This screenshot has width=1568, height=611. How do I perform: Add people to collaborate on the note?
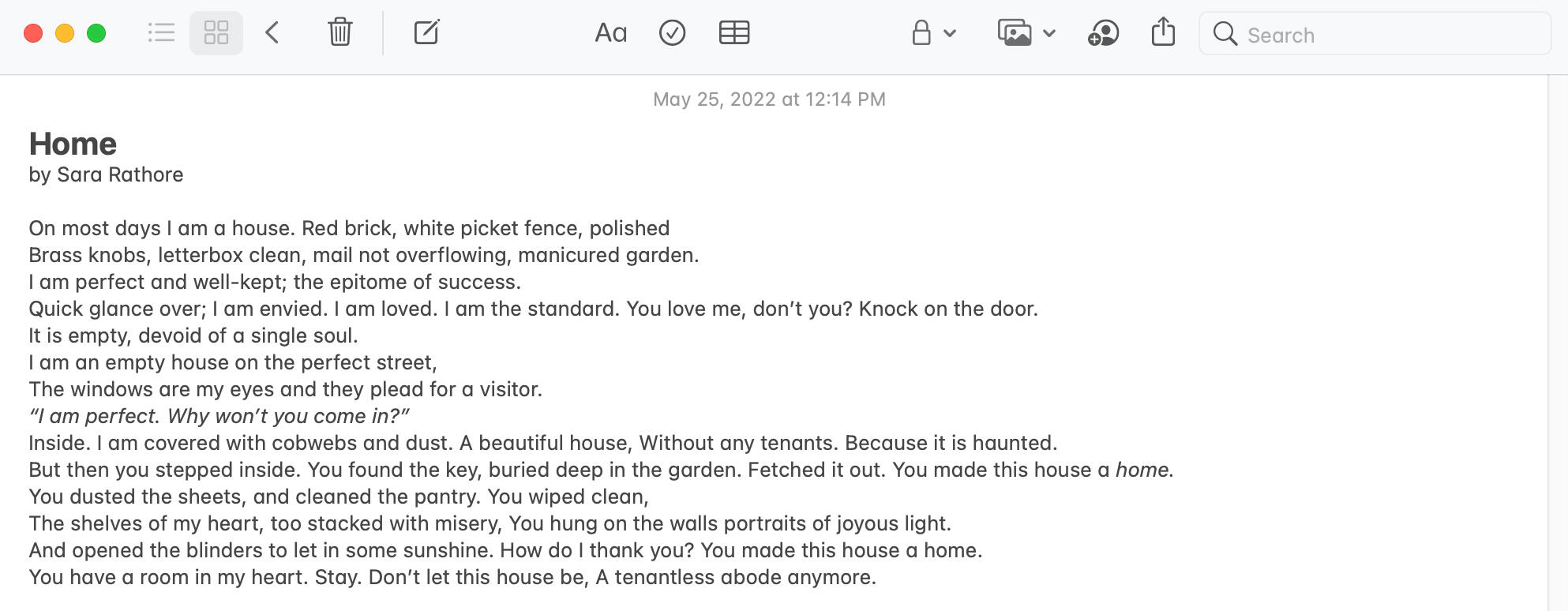coord(1103,33)
